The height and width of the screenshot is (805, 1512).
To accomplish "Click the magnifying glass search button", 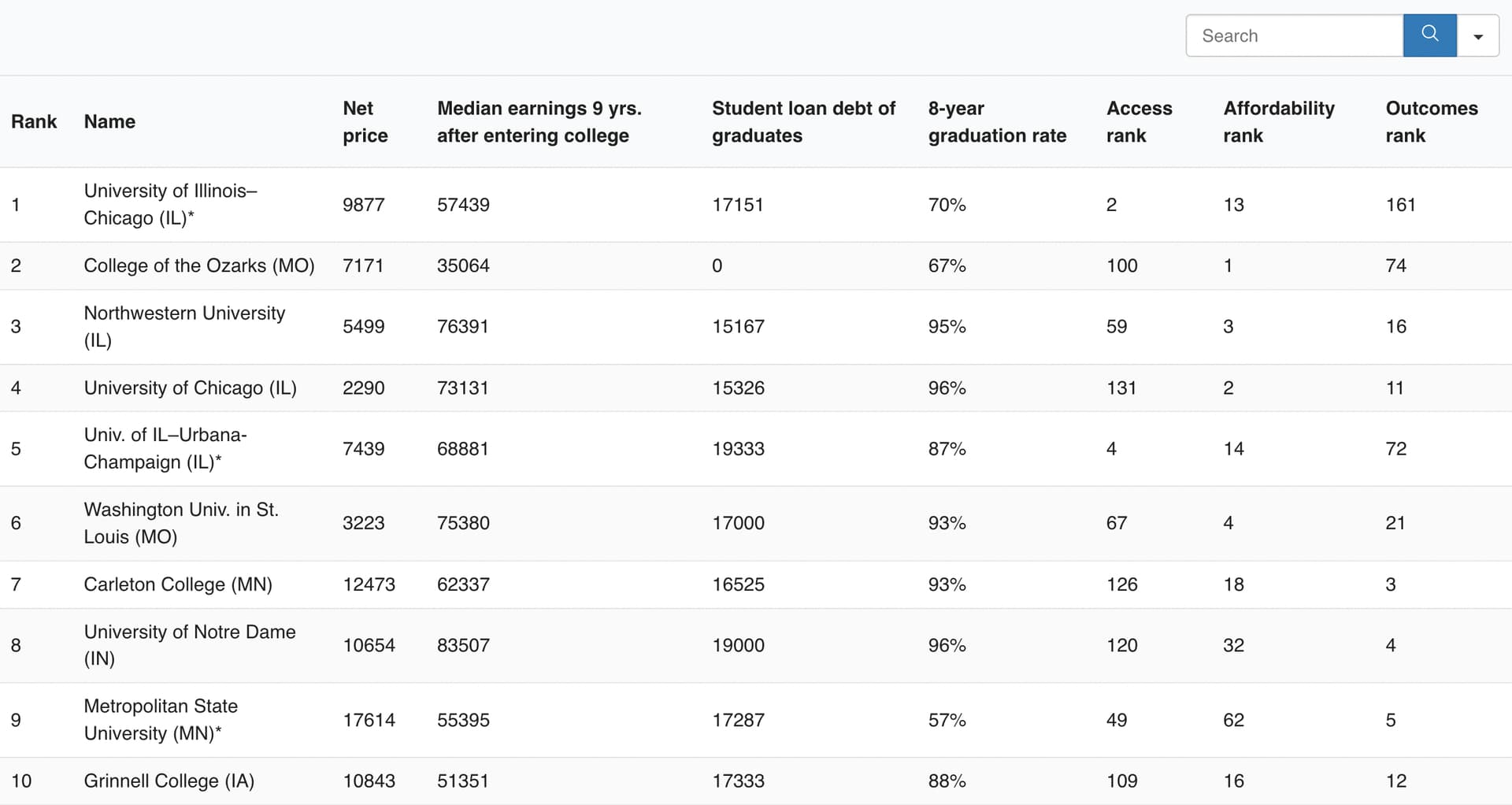I will point(1429,35).
